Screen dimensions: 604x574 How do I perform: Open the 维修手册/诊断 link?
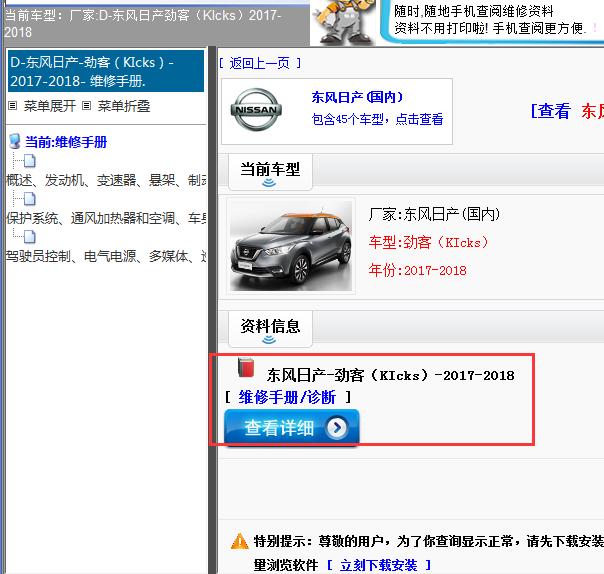point(287,397)
